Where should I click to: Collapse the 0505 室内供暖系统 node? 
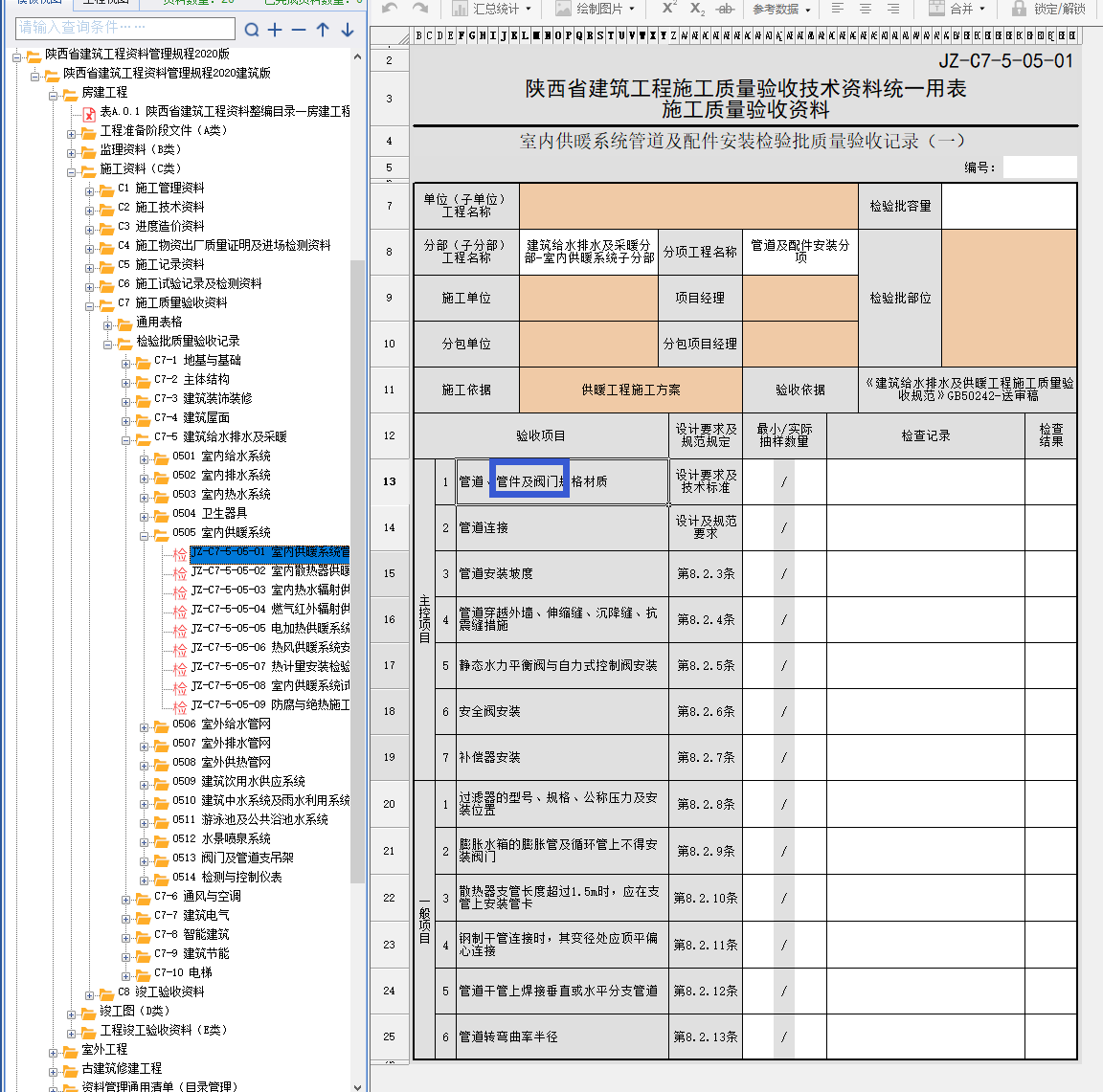(145, 536)
